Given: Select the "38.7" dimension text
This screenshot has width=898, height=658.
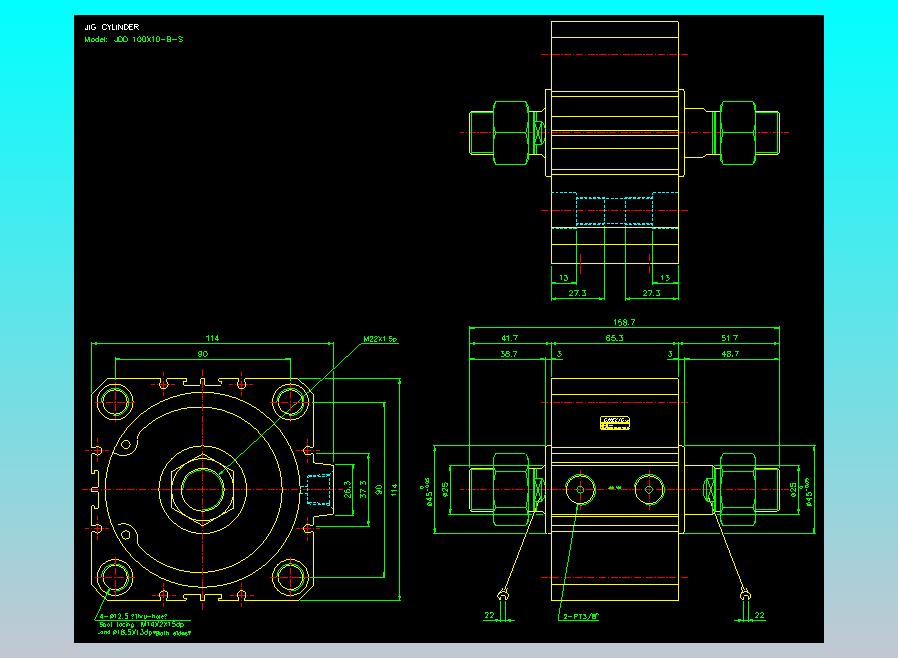Looking at the screenshot, I should pyautogui.click(x=509, y=354).
